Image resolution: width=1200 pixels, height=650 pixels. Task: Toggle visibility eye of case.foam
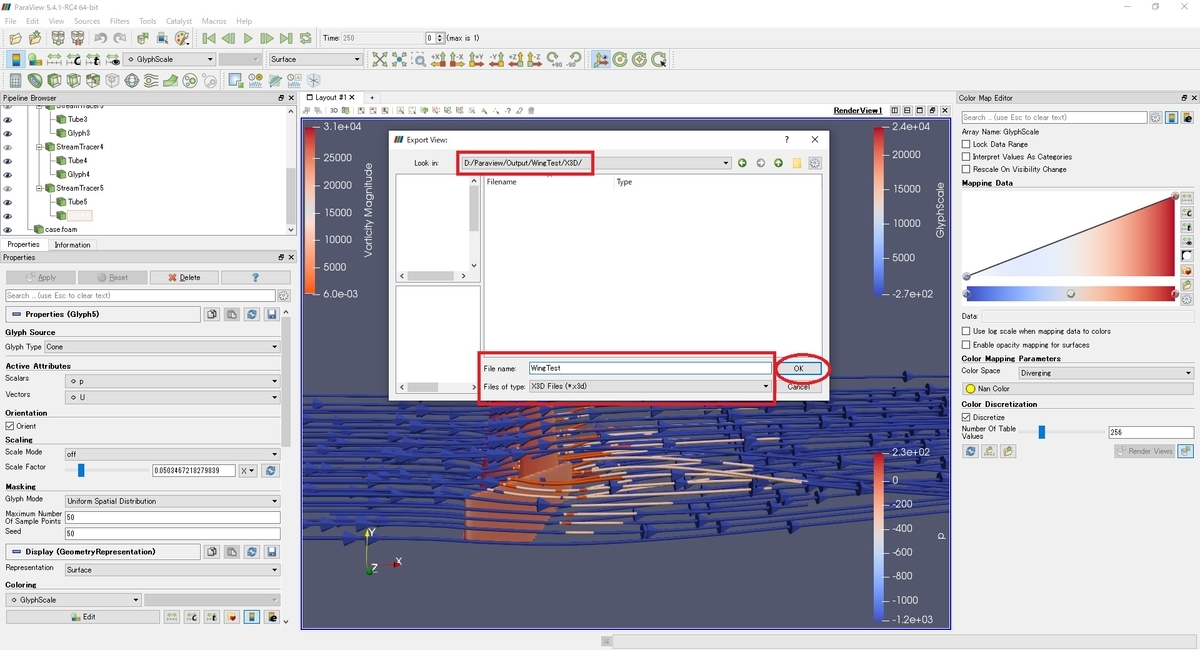tap(8, 229)
